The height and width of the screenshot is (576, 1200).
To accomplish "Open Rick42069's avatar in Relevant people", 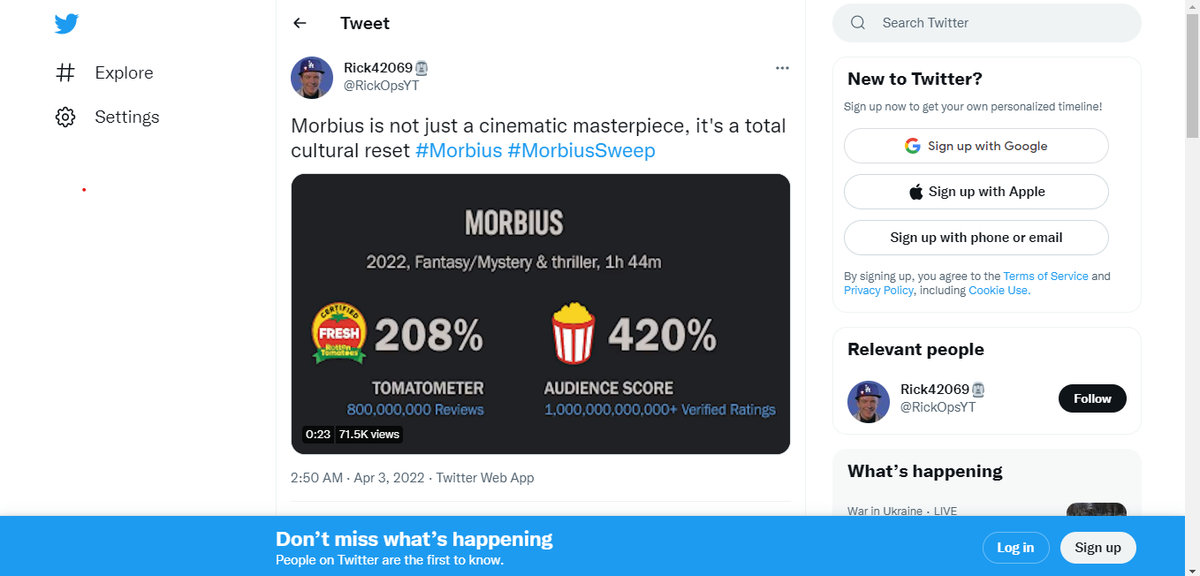I will pos(868,399).
